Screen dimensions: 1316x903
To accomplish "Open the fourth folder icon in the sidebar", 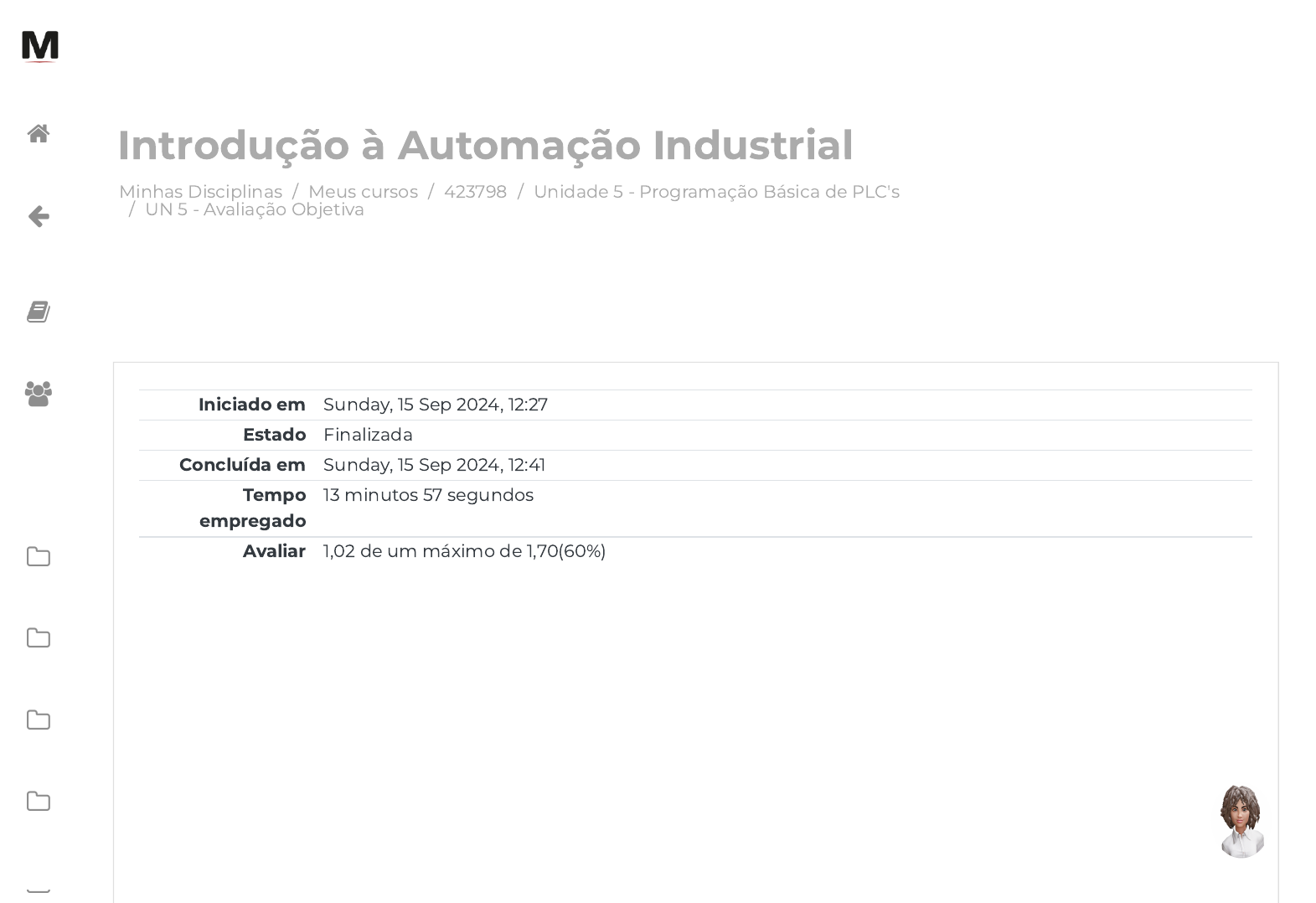I will (x=39, y=802).
